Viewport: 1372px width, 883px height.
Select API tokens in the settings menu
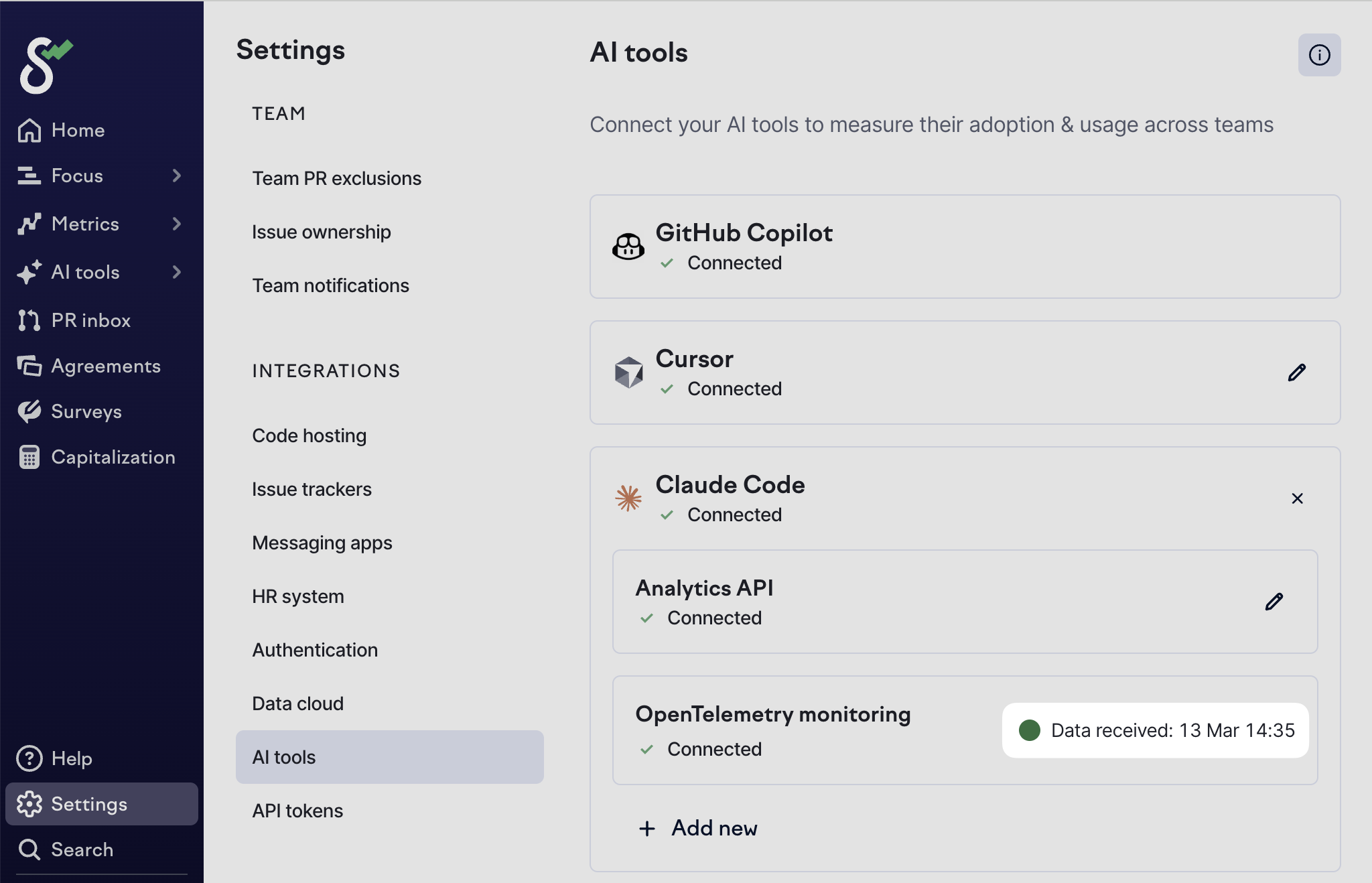click(297, 811)
